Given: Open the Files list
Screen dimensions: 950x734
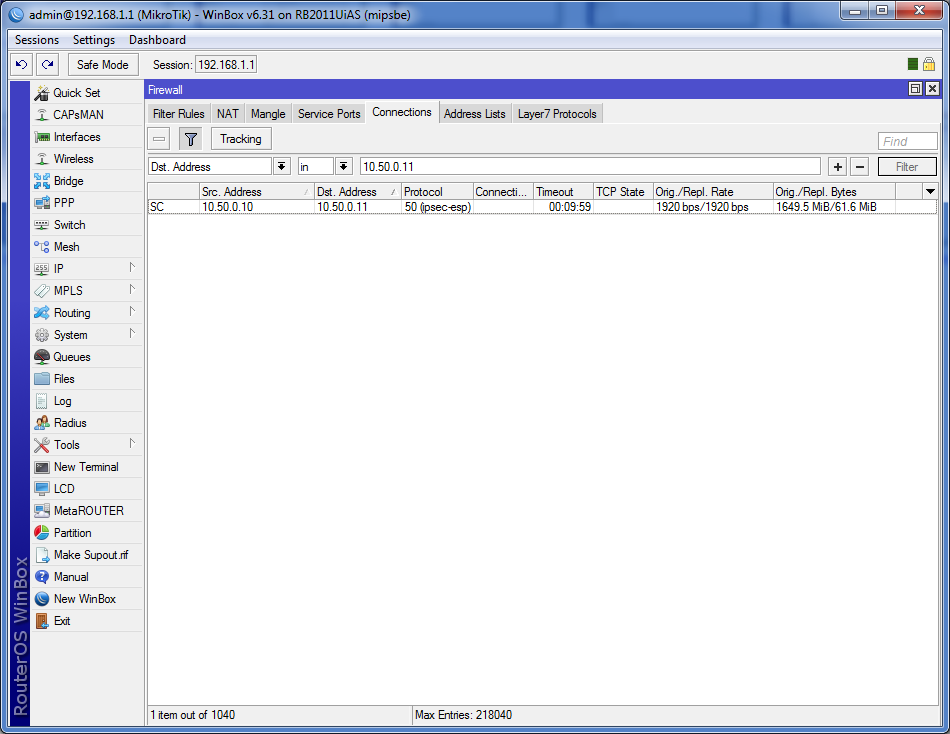Looking at the screenshot, I should (x=87, y=379).
